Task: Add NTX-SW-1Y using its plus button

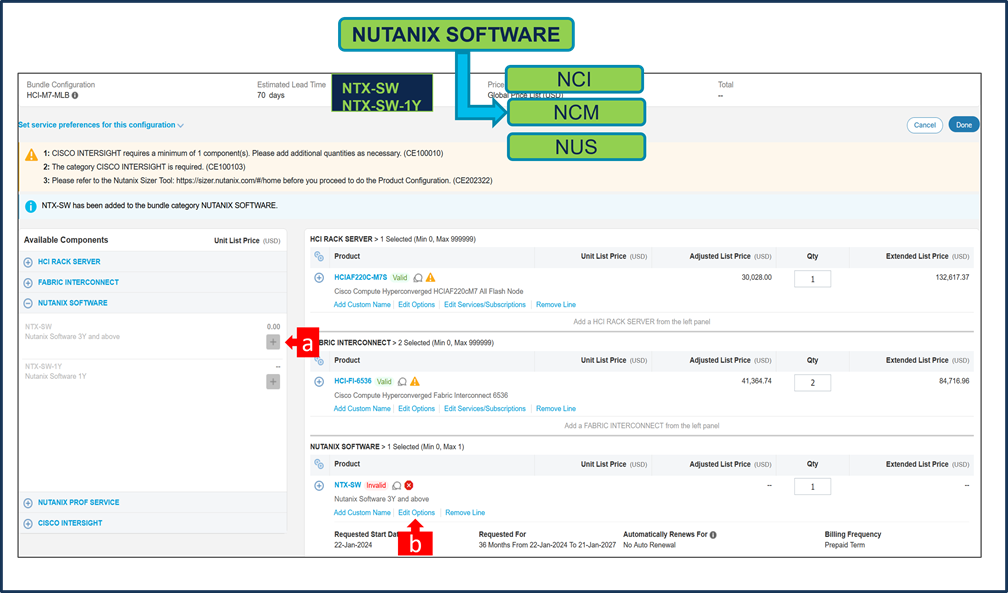Action: point(273,382)
